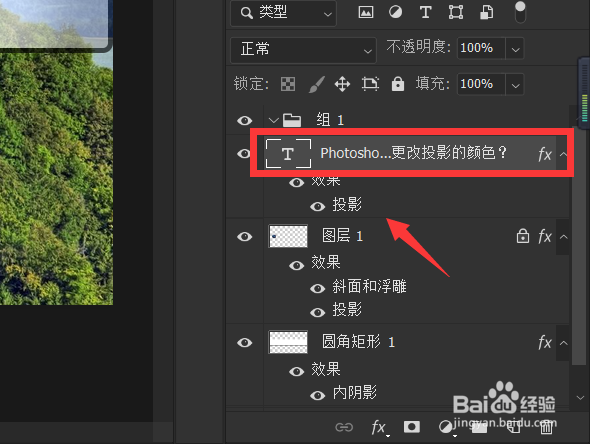The image size is (590, 444).
Task: Toggle text layer 效果 visibility eye
Action: point(297,183)
